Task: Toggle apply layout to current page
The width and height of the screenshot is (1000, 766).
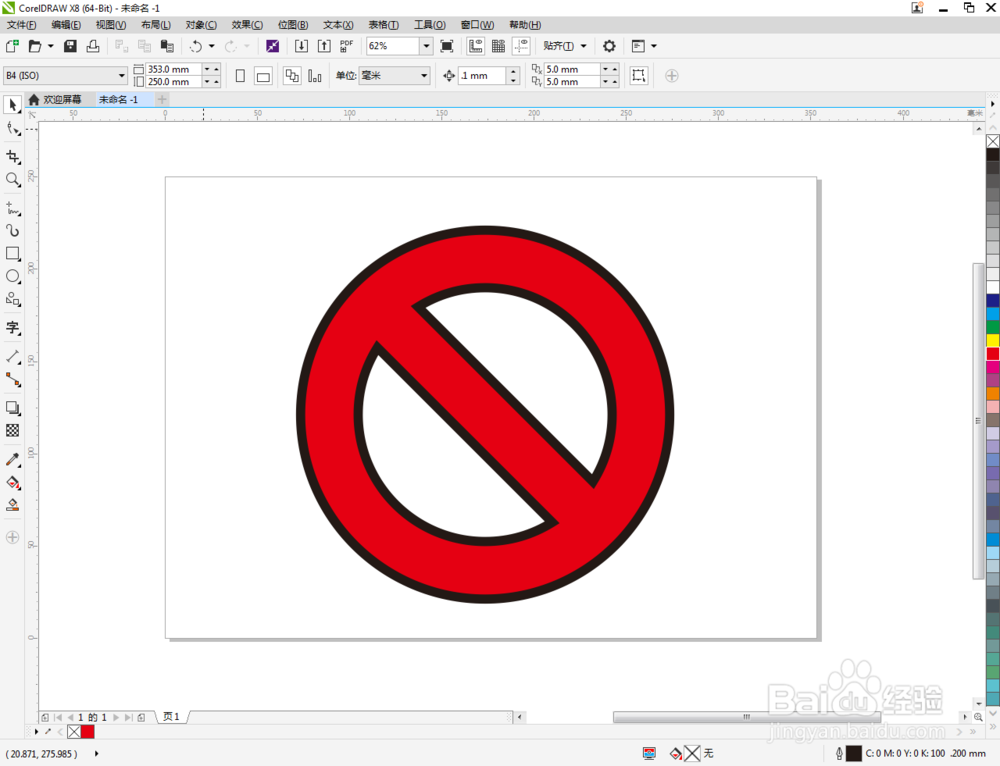Action: click(314, 76)
